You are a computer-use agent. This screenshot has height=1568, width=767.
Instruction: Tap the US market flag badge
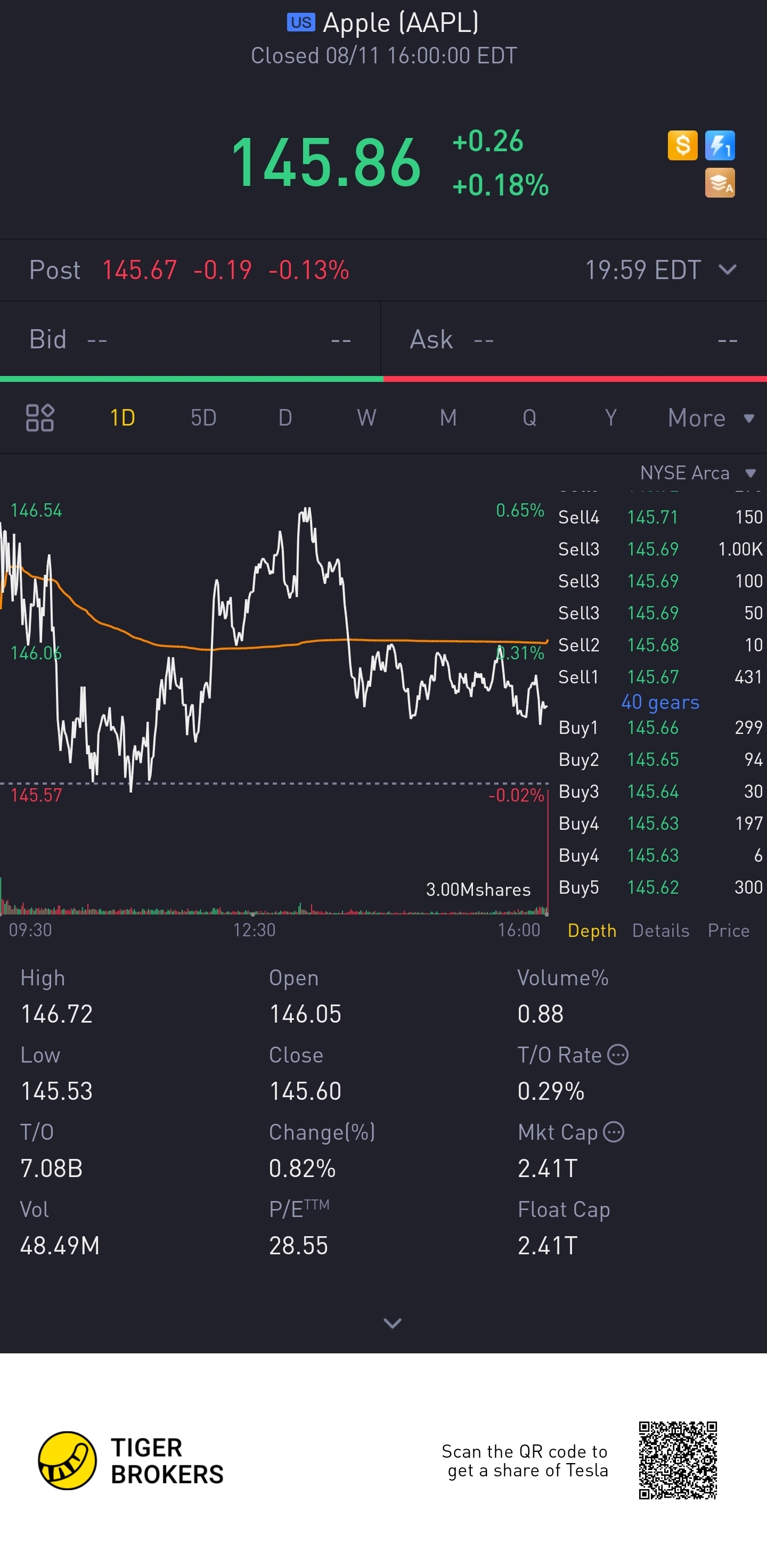[301, 22]
